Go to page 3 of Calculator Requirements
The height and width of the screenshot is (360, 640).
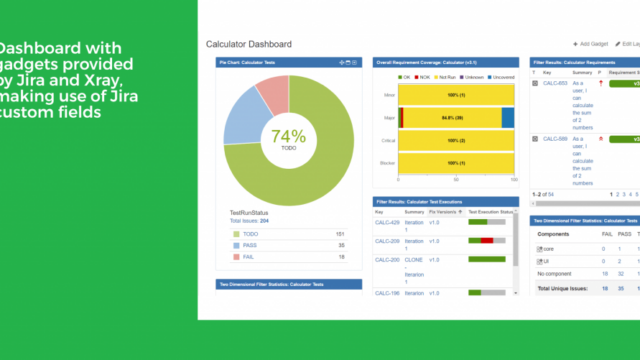click(624, 195)
